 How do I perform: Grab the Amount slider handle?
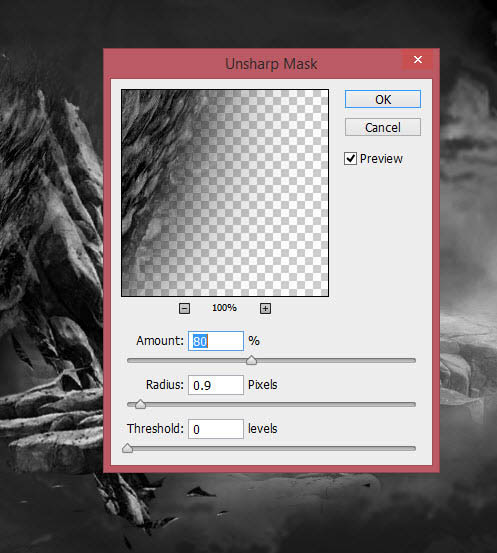[x=251, y=360]
